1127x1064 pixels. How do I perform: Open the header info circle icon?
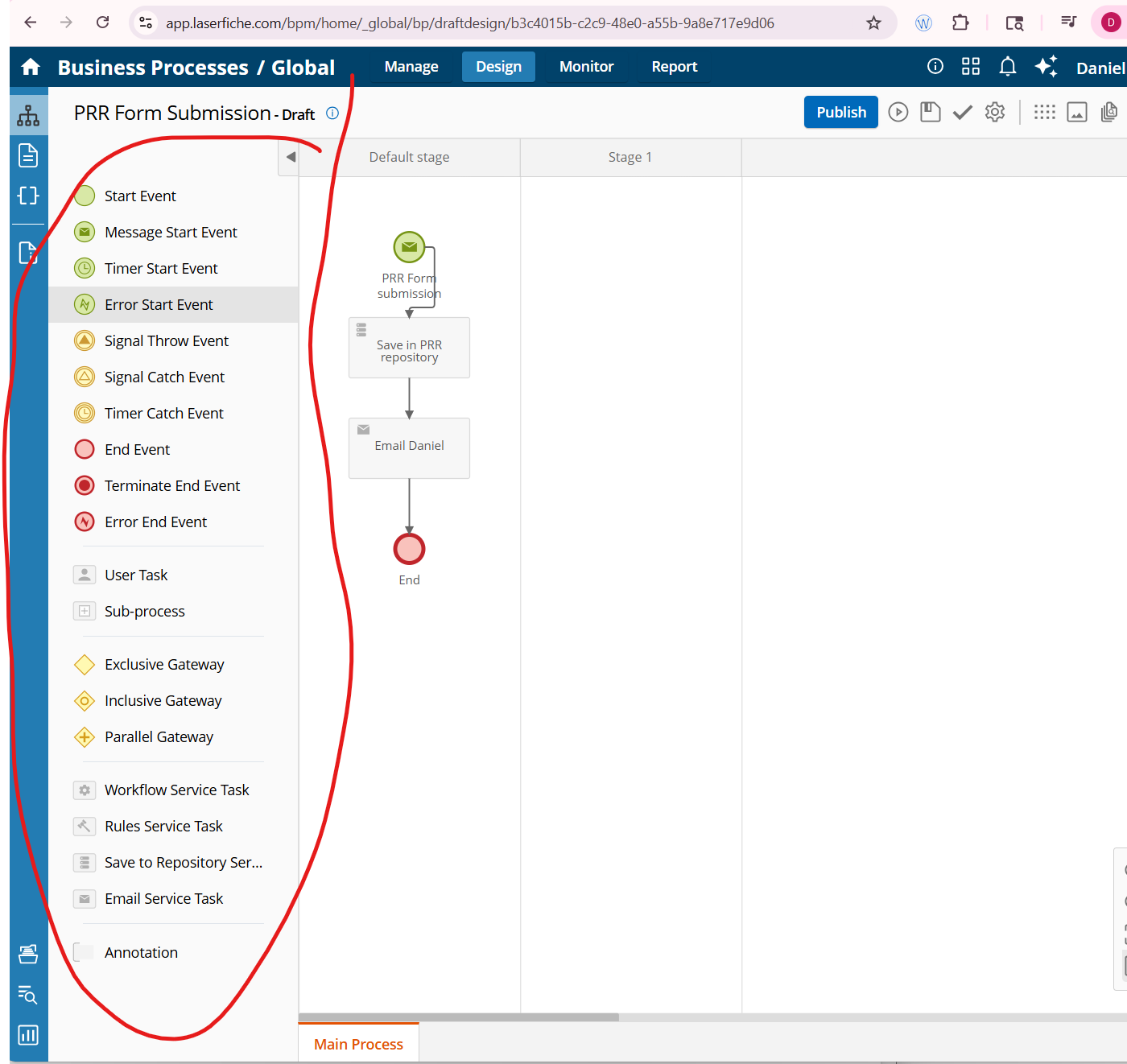935,66
